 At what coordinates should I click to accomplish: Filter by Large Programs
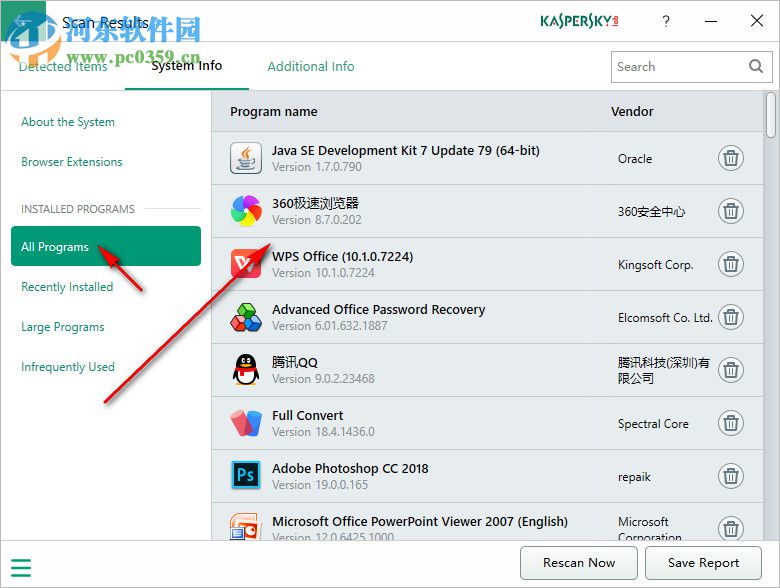point(63,327)
